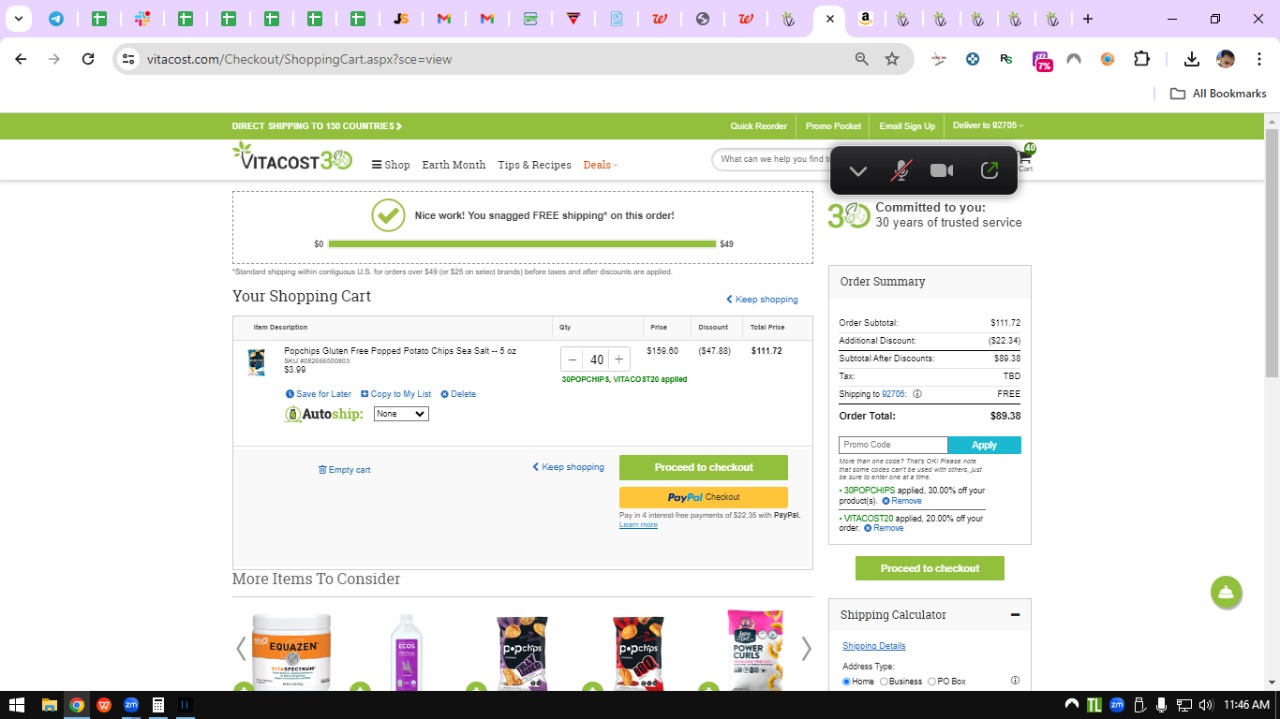The height and width of the screenshot is (719, 1280).
Task: Click info icon beside Shipping to 92705
Action: point(917,394)
